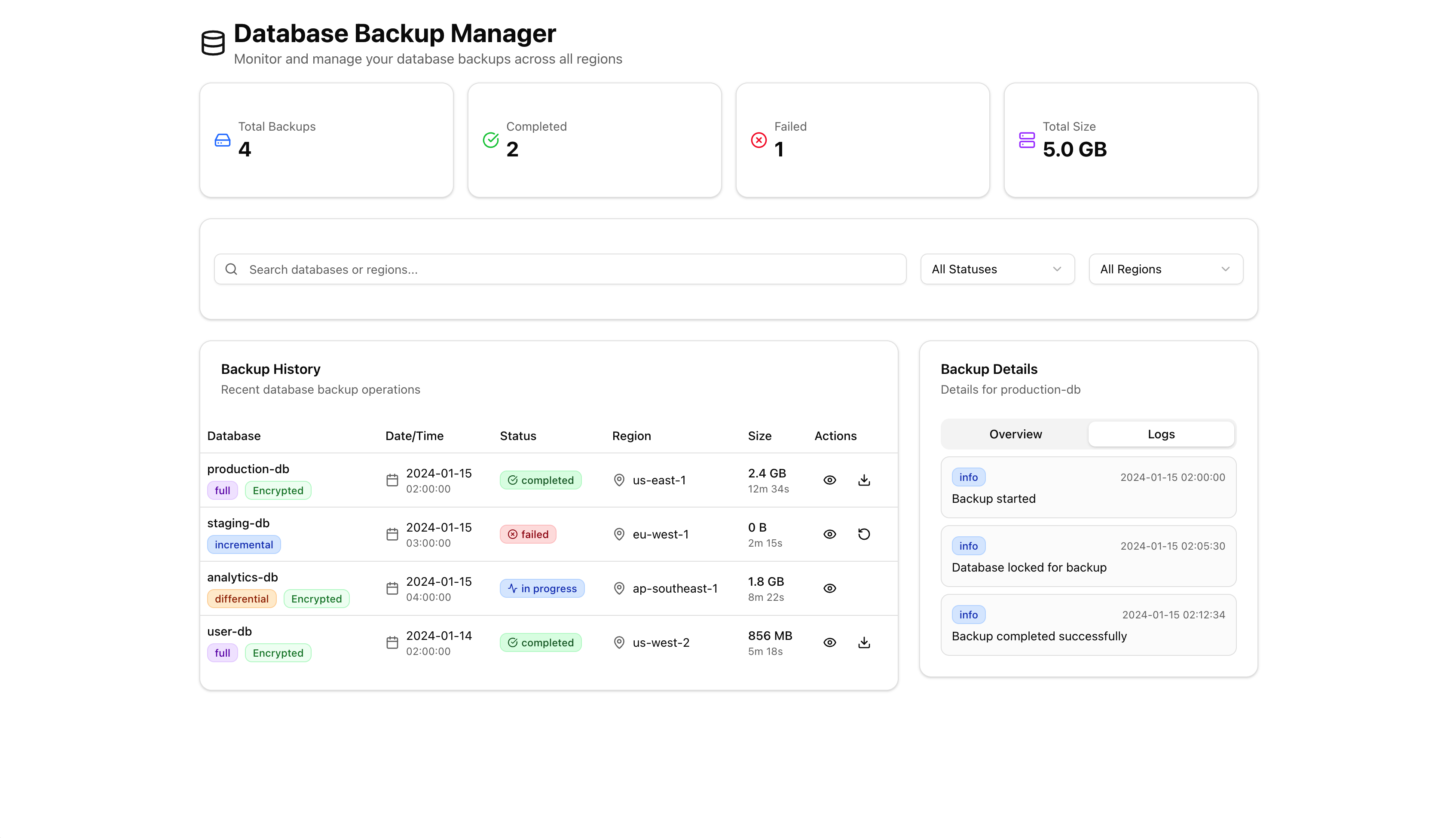Click the differential tag under analytics-db
This screenshot has height=838, width=1456.
(x=242, y=599)
